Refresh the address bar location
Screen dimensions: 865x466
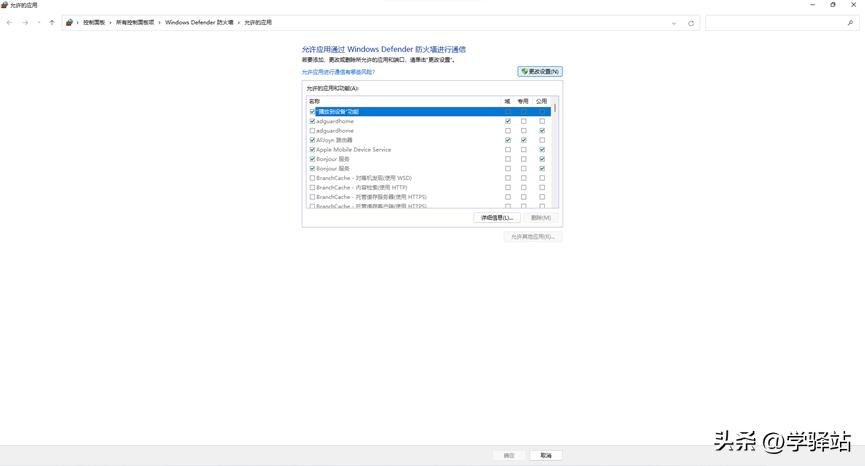point(691,23)
